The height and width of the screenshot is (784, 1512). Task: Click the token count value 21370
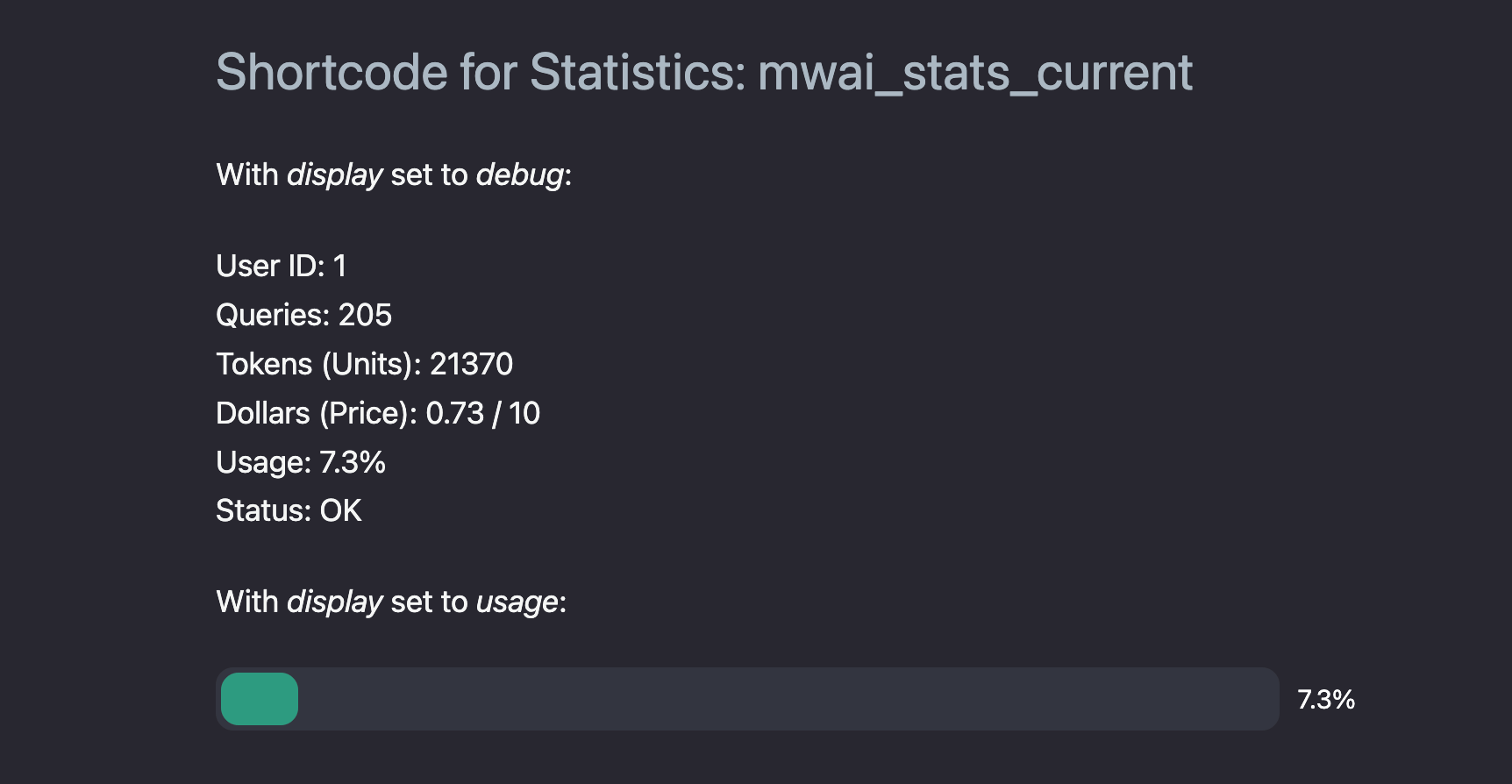click(x=471, y=364)
